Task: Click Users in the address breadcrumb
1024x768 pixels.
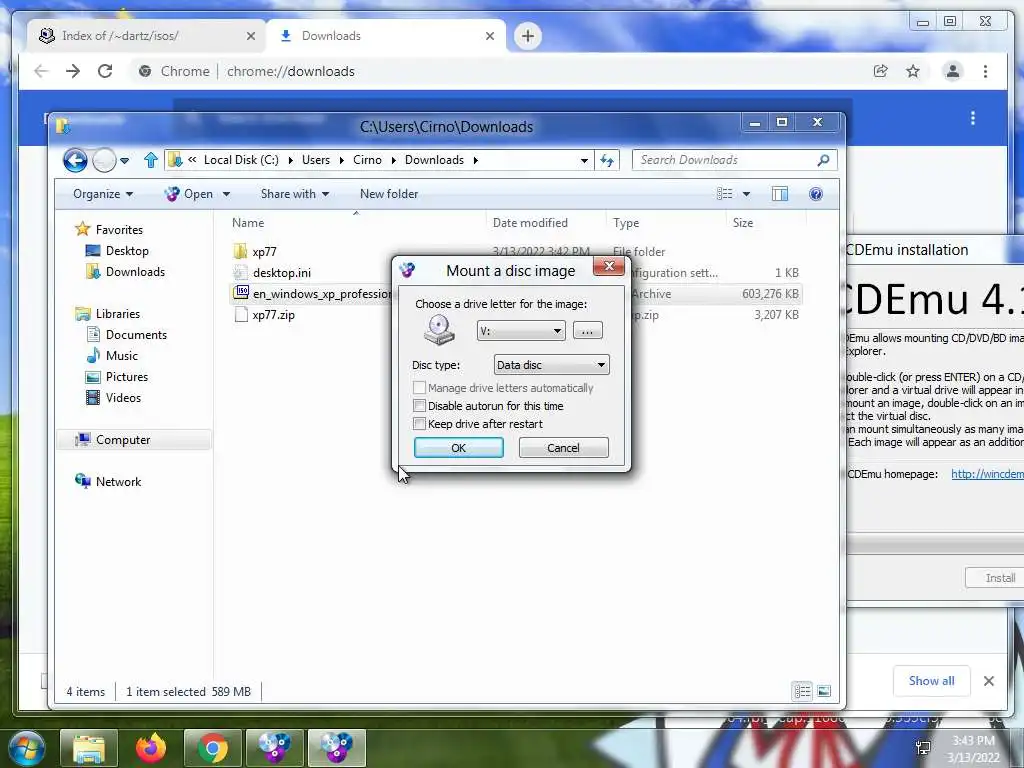Action: click(315, 160)
